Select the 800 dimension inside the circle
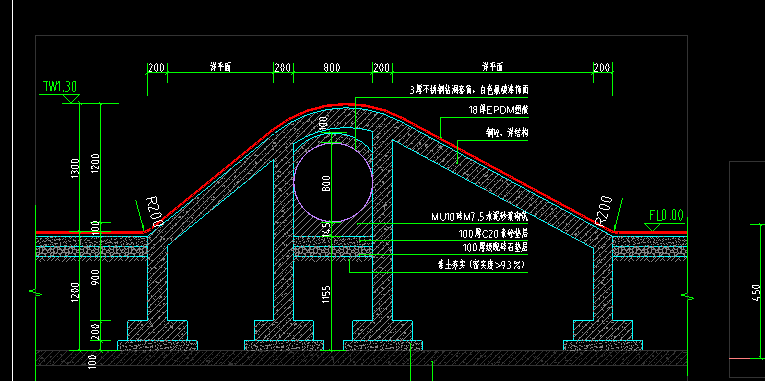This screenshot has height=381, width=765. coord(326,183)
